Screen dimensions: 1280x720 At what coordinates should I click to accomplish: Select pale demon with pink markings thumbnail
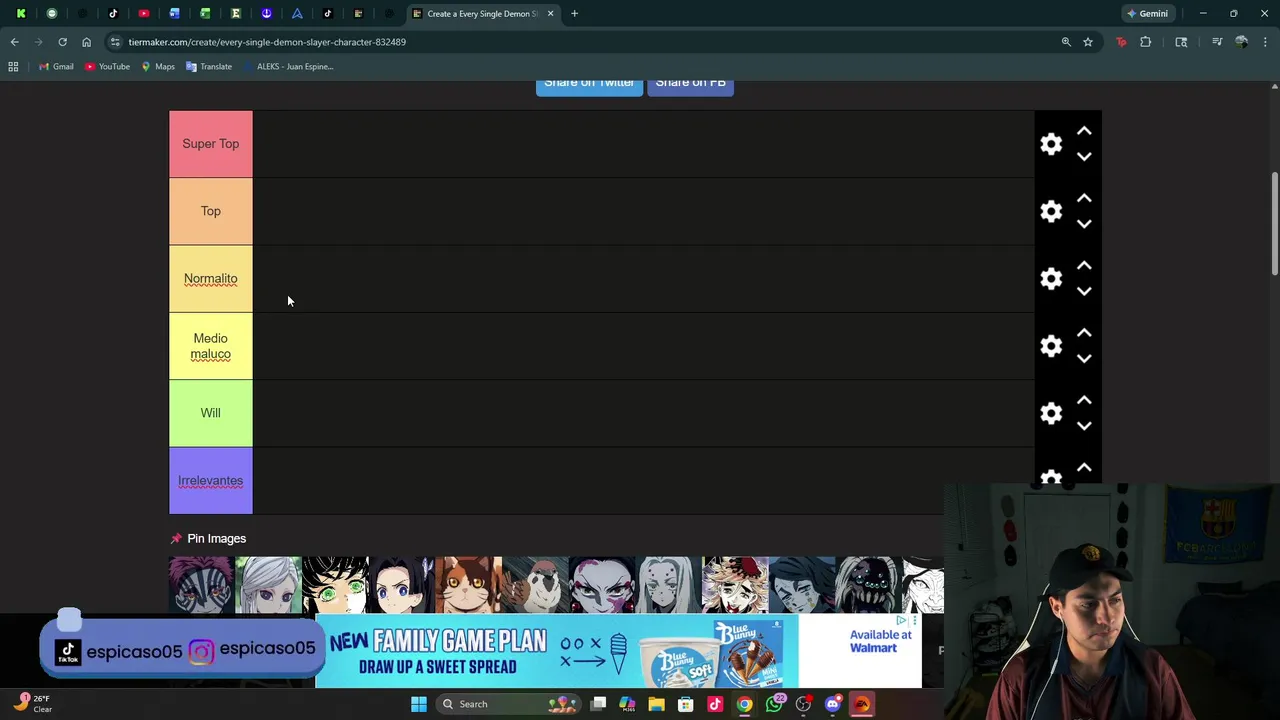pyautogui.click(x=602, y=585)
